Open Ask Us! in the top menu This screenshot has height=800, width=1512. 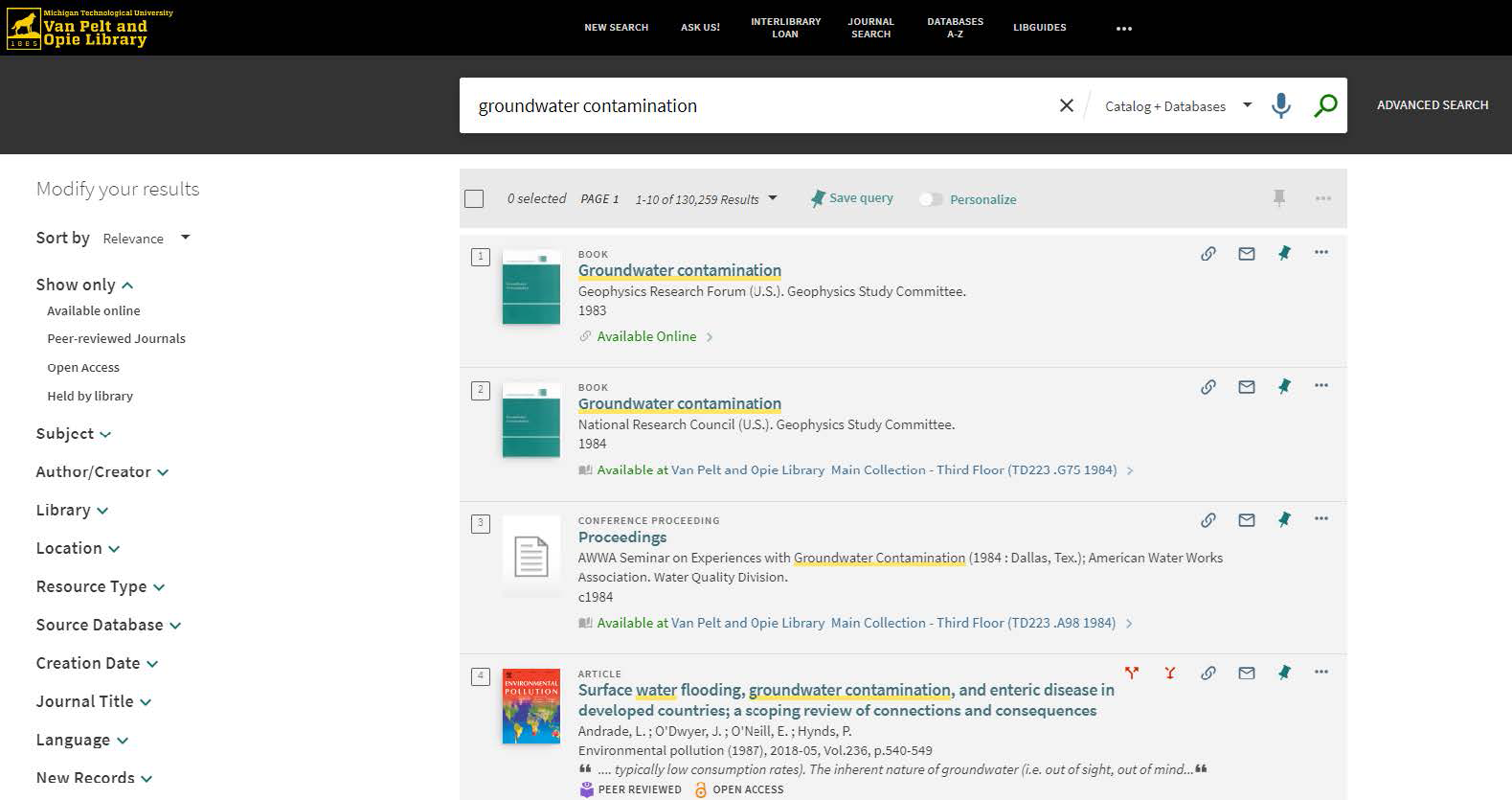(x=700, y=28)
